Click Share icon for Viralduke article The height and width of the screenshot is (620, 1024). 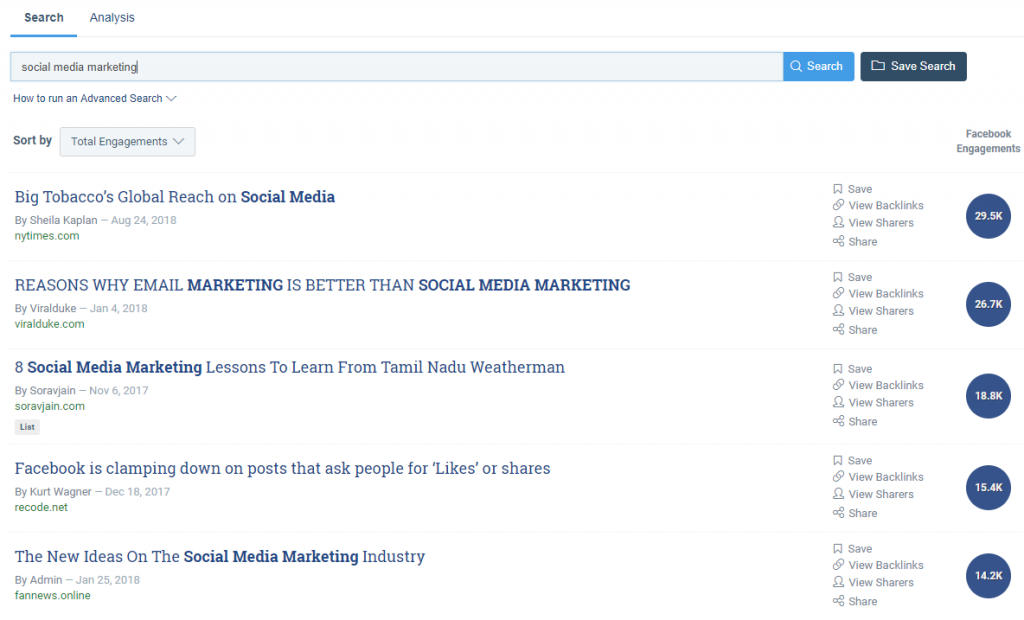click(839, 330)
